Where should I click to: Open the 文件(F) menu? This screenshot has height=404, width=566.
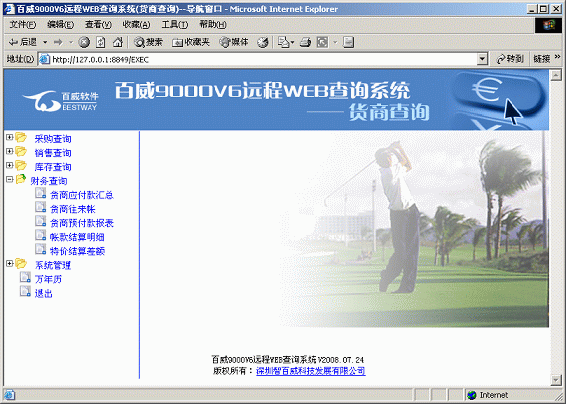(22, 25)
